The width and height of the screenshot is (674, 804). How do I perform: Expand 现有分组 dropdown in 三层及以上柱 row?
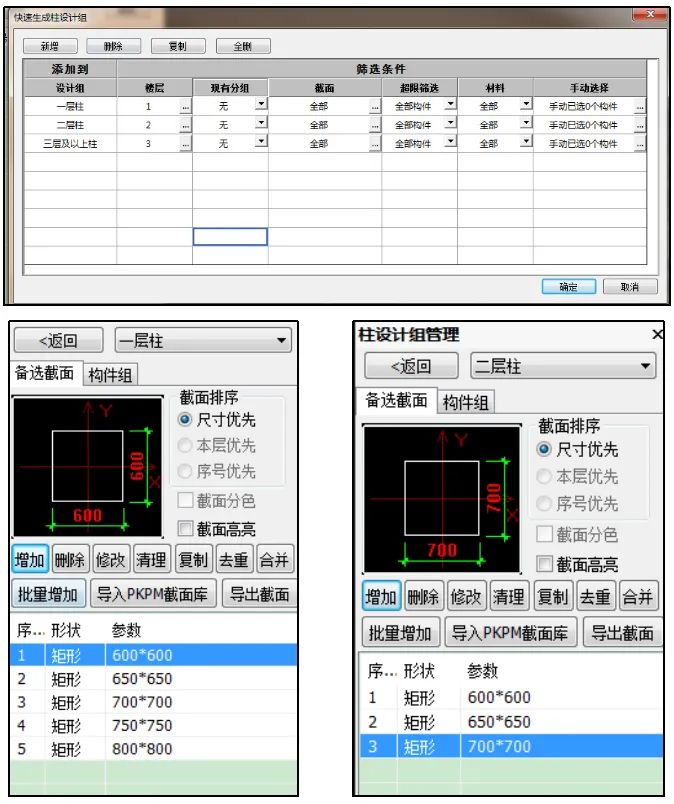tap(261, 141)
